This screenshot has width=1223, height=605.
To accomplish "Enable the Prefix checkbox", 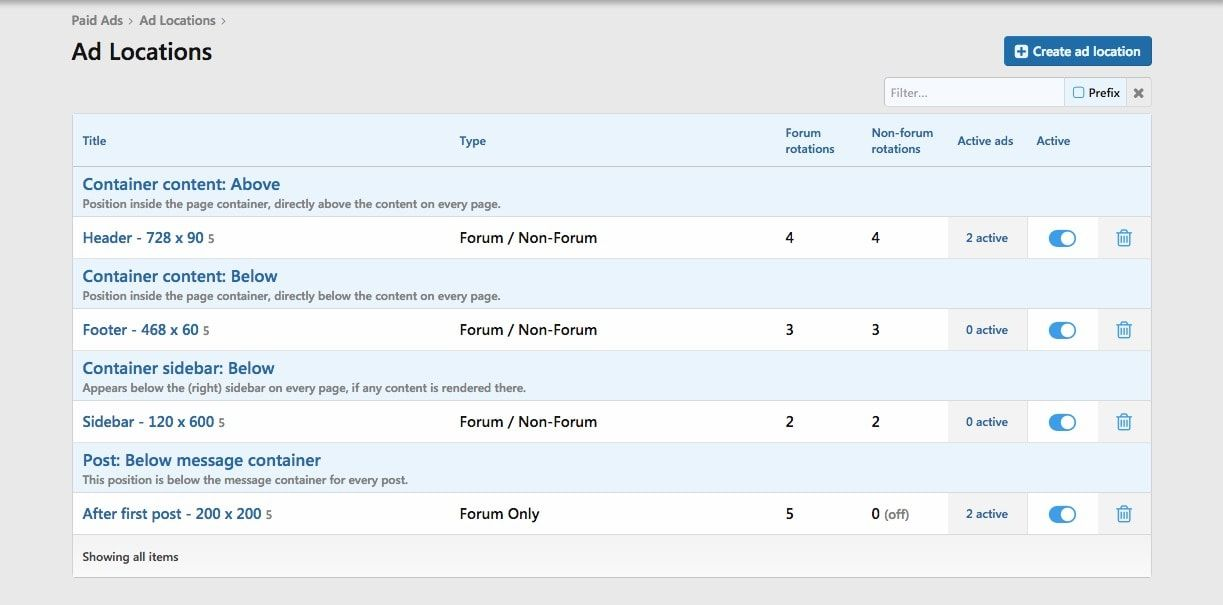I will pyautogui.click(x=1079, y=93).
